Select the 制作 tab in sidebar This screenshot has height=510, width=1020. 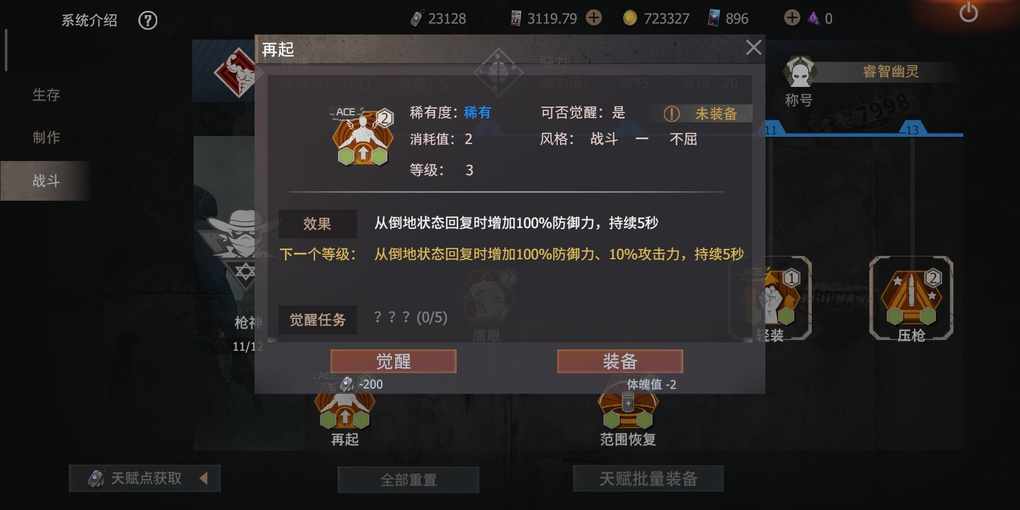pos(46,138)
